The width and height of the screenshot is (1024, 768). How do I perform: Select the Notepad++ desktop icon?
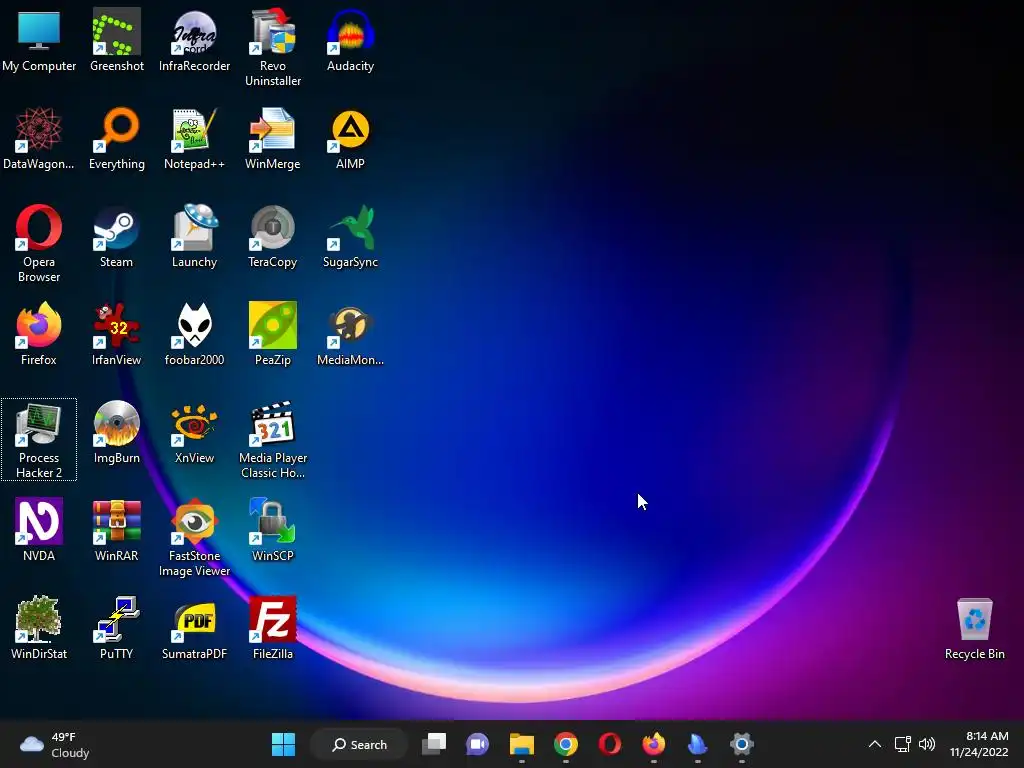[194, 139]
